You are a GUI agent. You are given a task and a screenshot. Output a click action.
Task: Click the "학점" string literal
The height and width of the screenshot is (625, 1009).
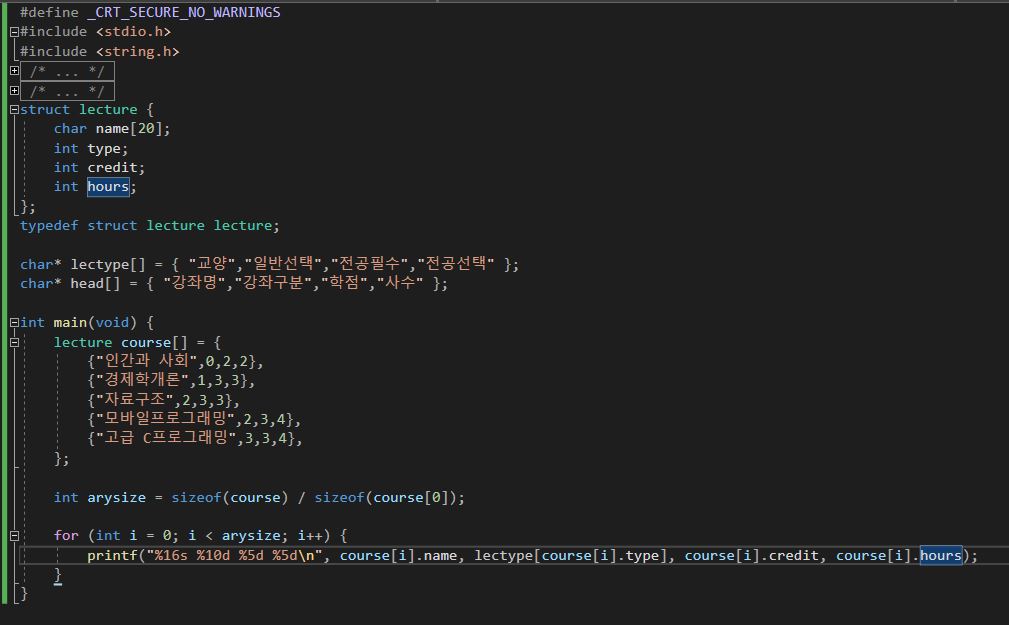344,283
